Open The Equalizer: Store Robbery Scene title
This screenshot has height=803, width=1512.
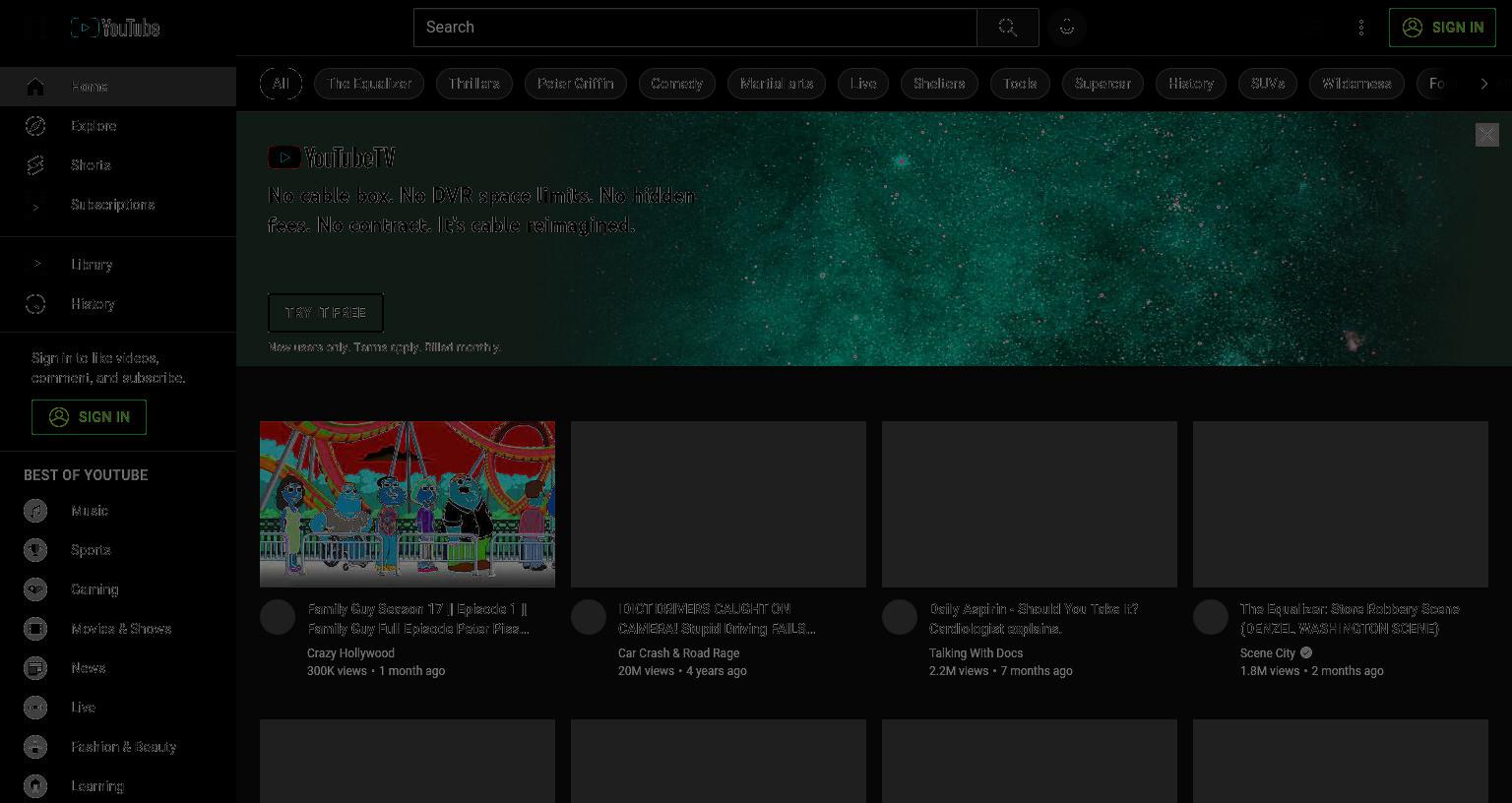[1350, 619]
